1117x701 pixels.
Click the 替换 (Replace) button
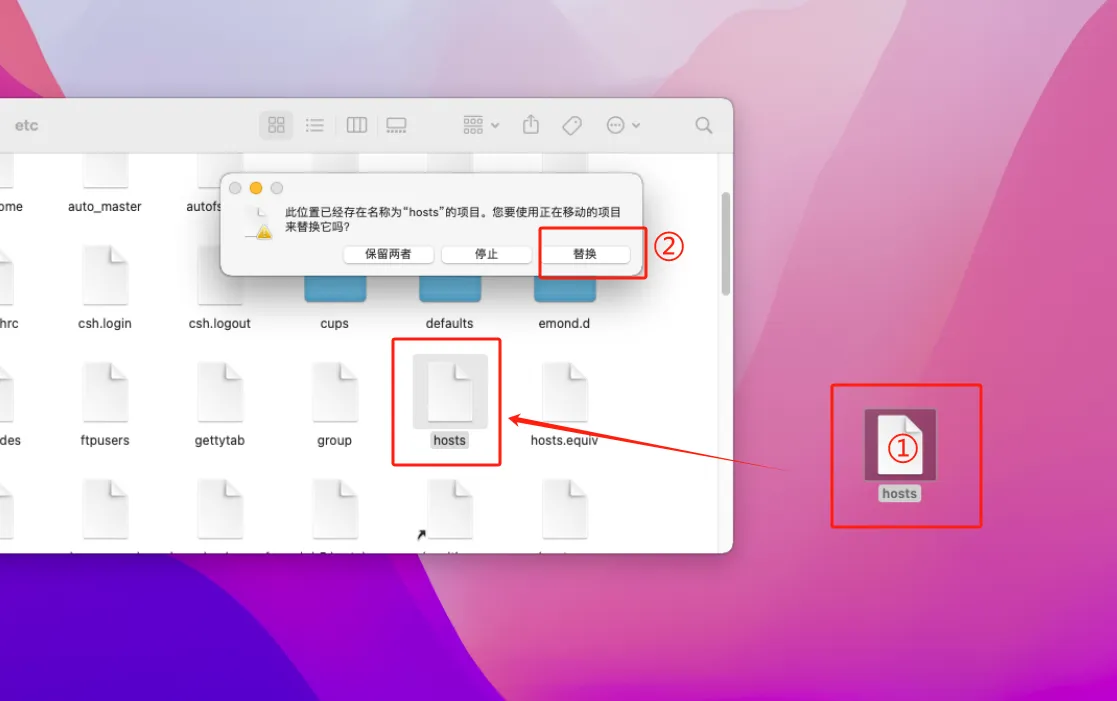(x=585, y=254)
